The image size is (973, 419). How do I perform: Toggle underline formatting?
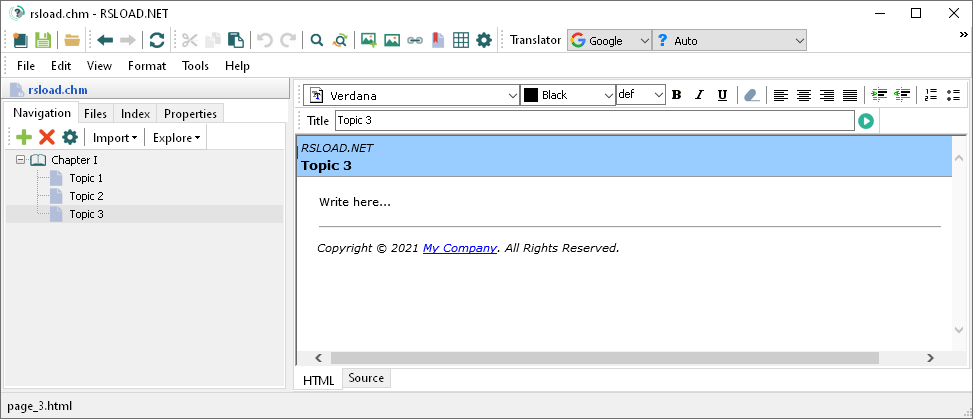pos(722,95)
